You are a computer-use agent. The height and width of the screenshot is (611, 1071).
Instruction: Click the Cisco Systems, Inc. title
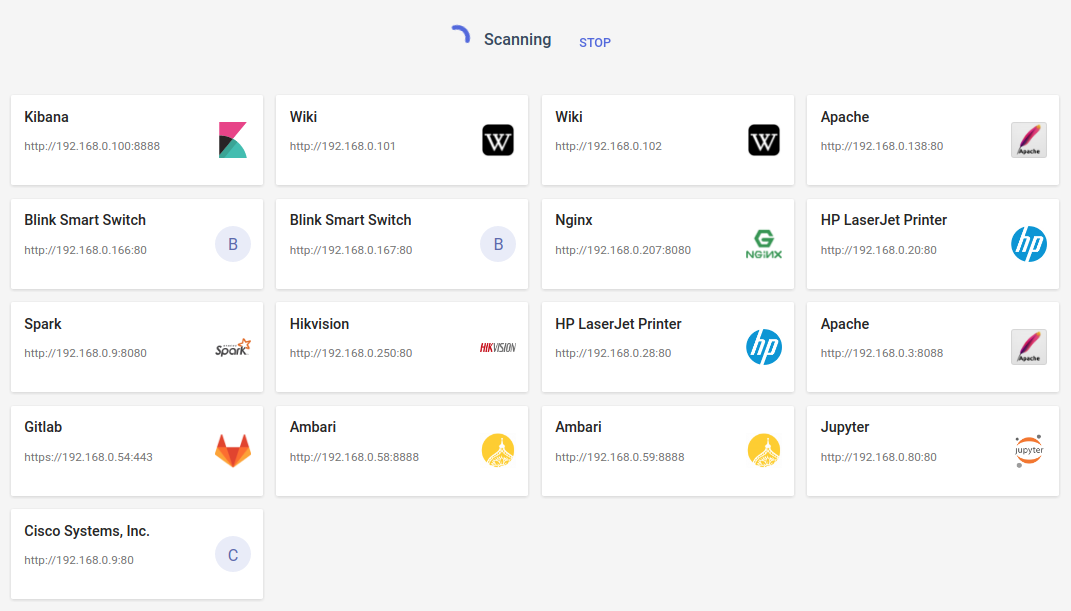click(87, 530)
